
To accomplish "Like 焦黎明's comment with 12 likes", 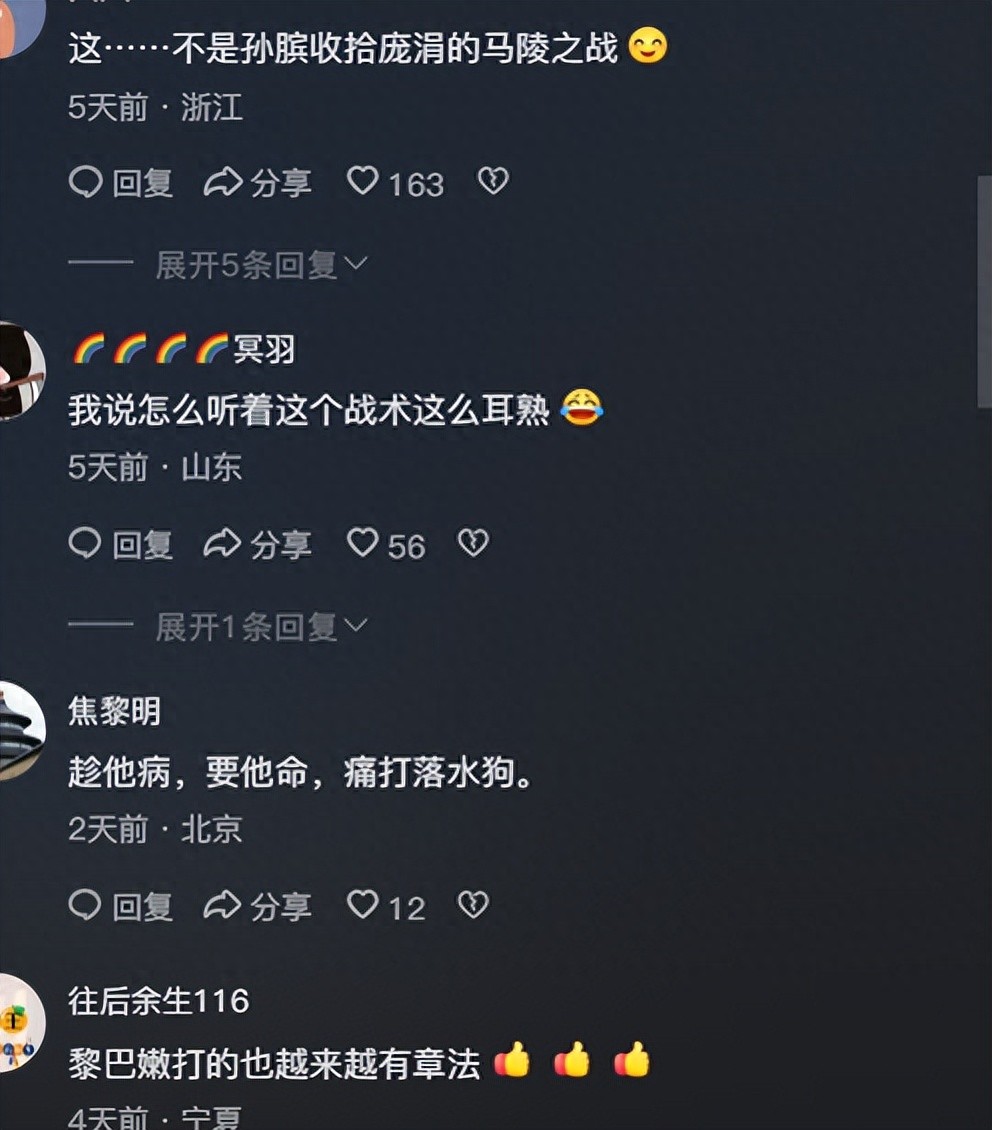I will pos(386,906).
